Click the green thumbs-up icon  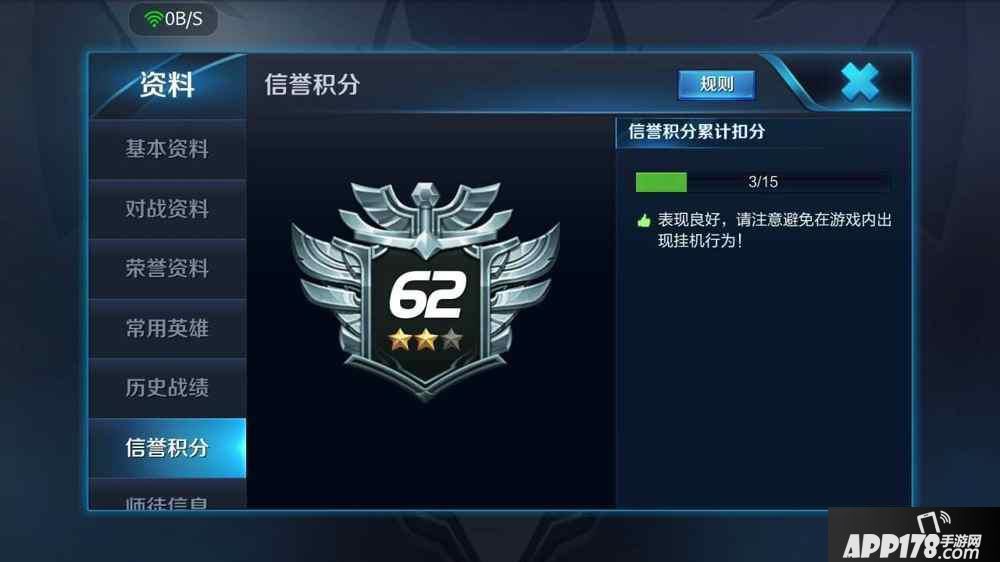643,221
